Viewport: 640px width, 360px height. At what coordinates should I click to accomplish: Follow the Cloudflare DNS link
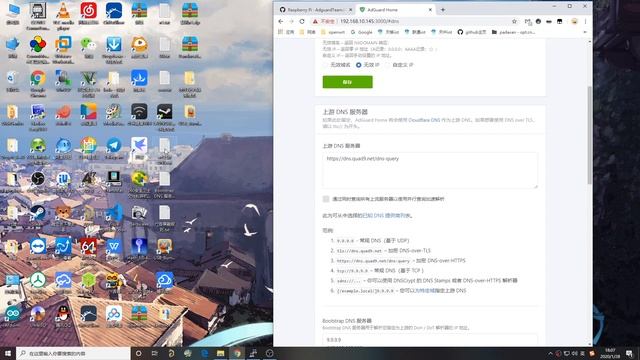(424, 120)
